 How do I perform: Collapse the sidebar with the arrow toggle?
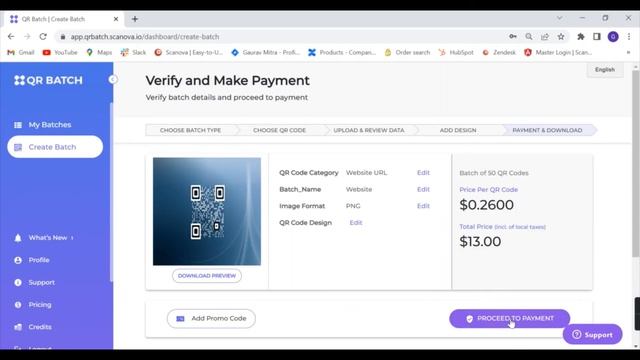[x=112, y=80]
